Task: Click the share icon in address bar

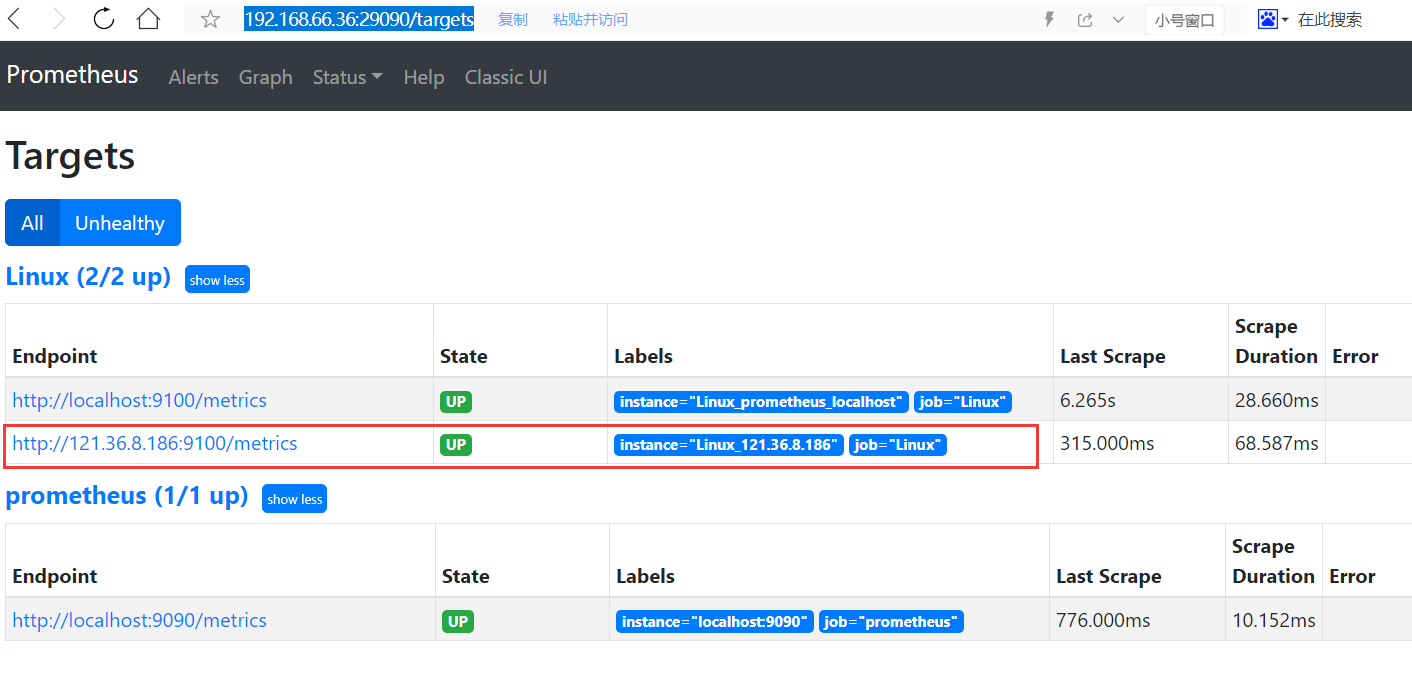Action: click(1085, 19)
